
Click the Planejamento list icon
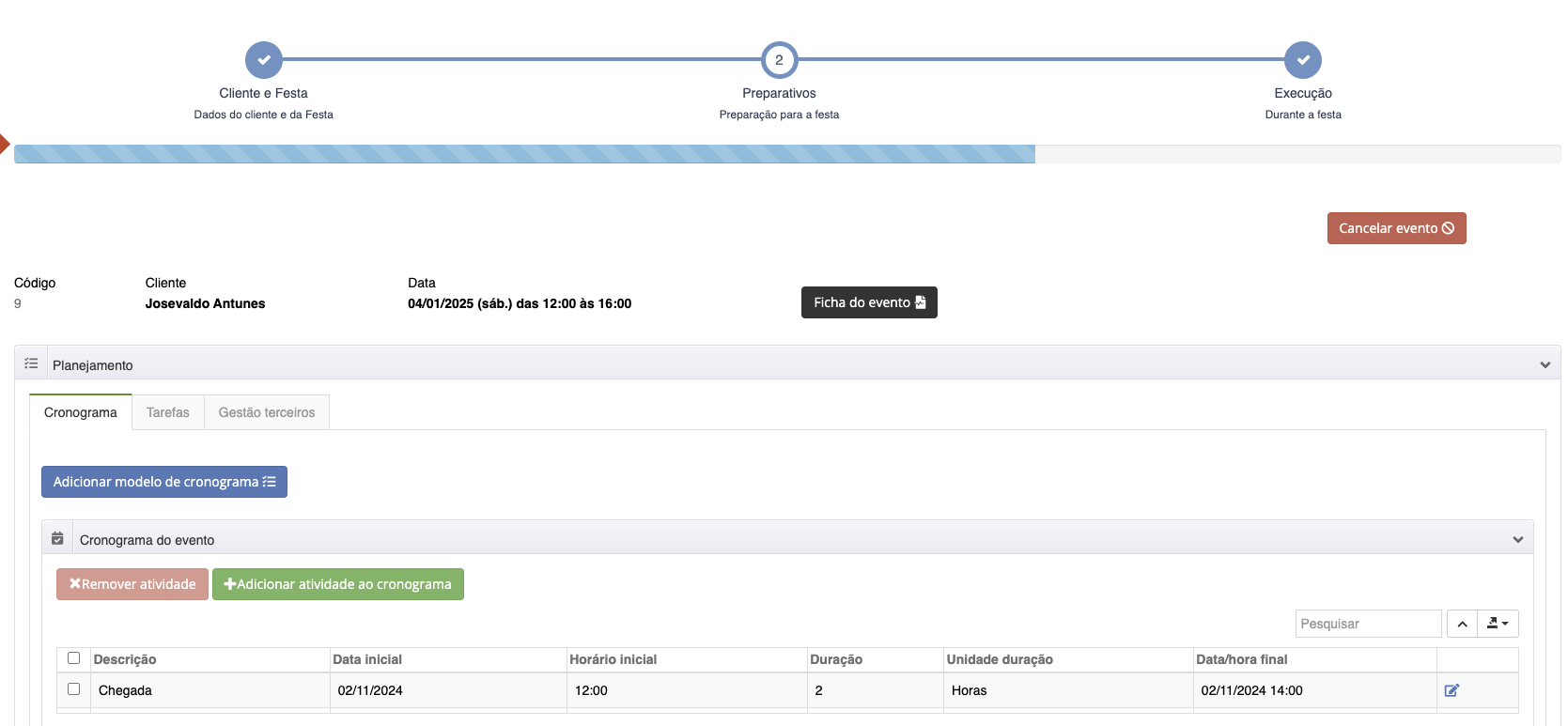[31, 363]
